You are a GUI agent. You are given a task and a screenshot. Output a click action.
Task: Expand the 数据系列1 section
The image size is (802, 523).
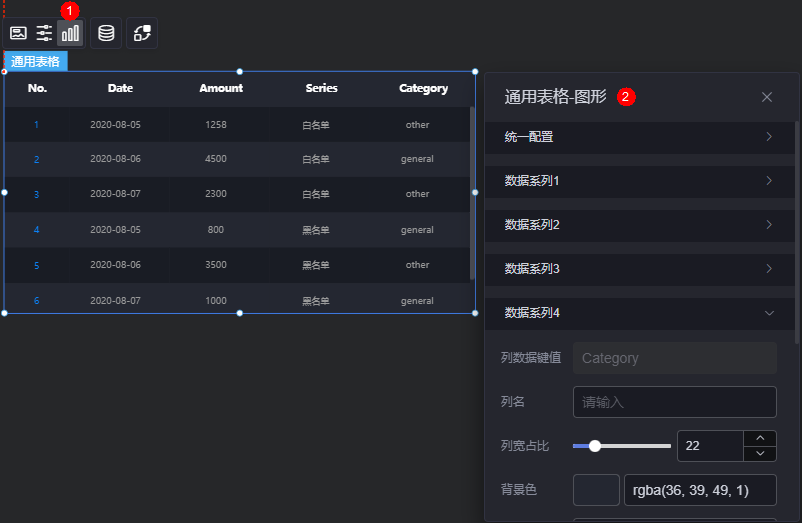(639, 181)
